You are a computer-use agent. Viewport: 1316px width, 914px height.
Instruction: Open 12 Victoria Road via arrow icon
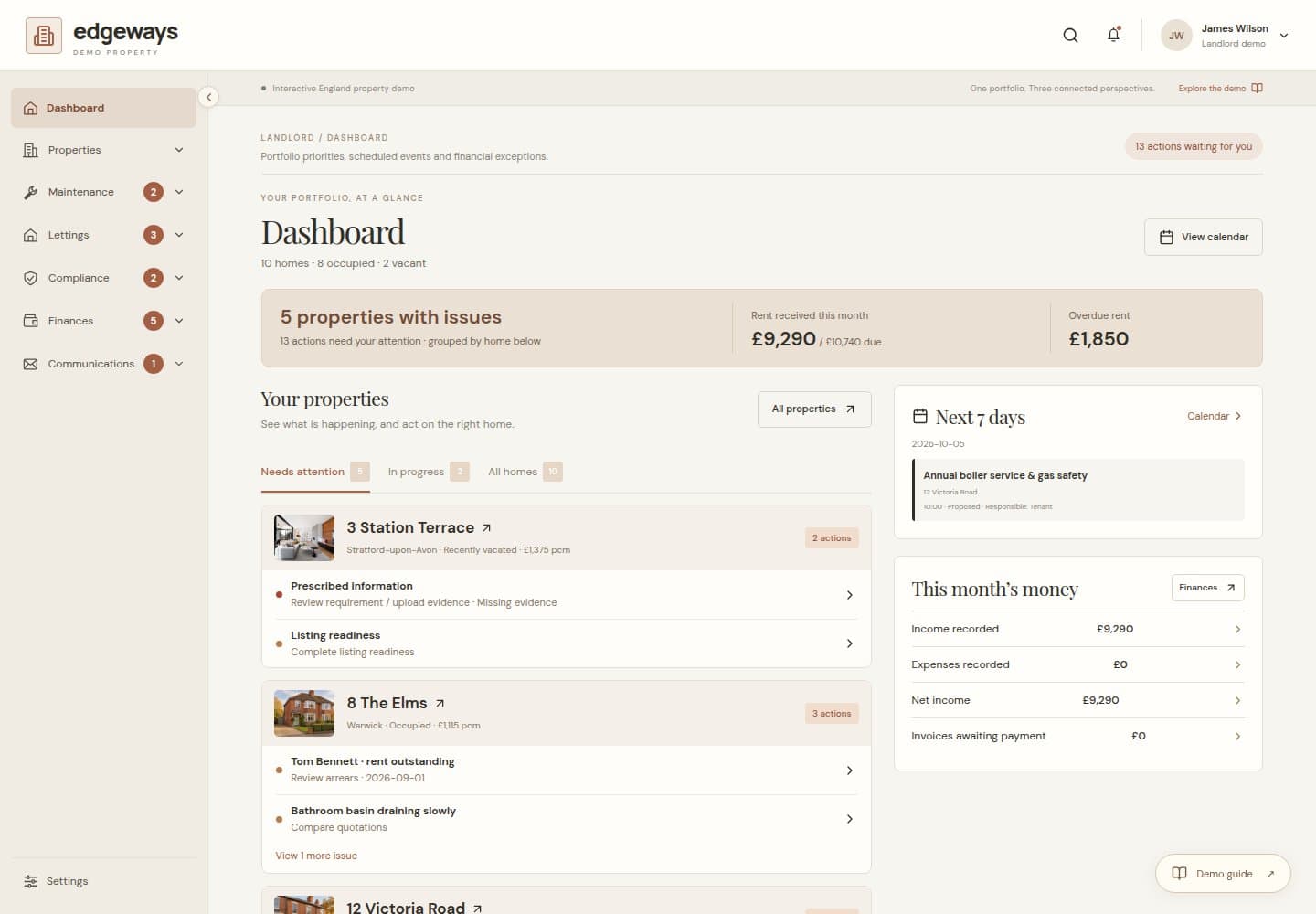tap(477, 909)
